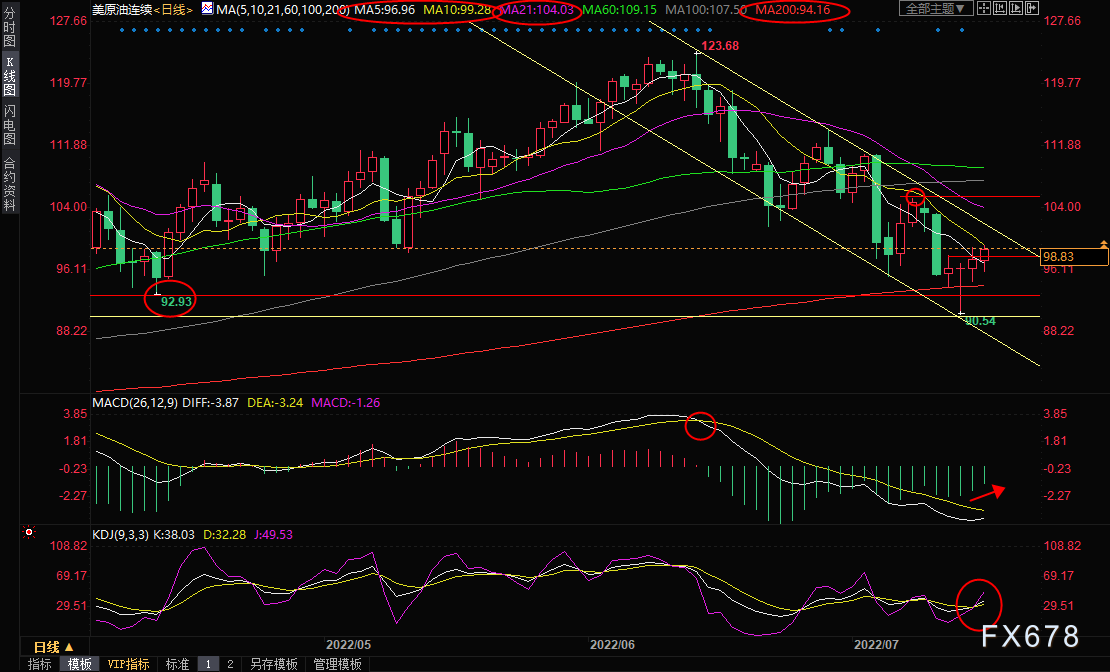Click the MACD(26,12,9) indicator label
Image resolution: width=1110 pixels, height=672 pixels.
[135, 402]
